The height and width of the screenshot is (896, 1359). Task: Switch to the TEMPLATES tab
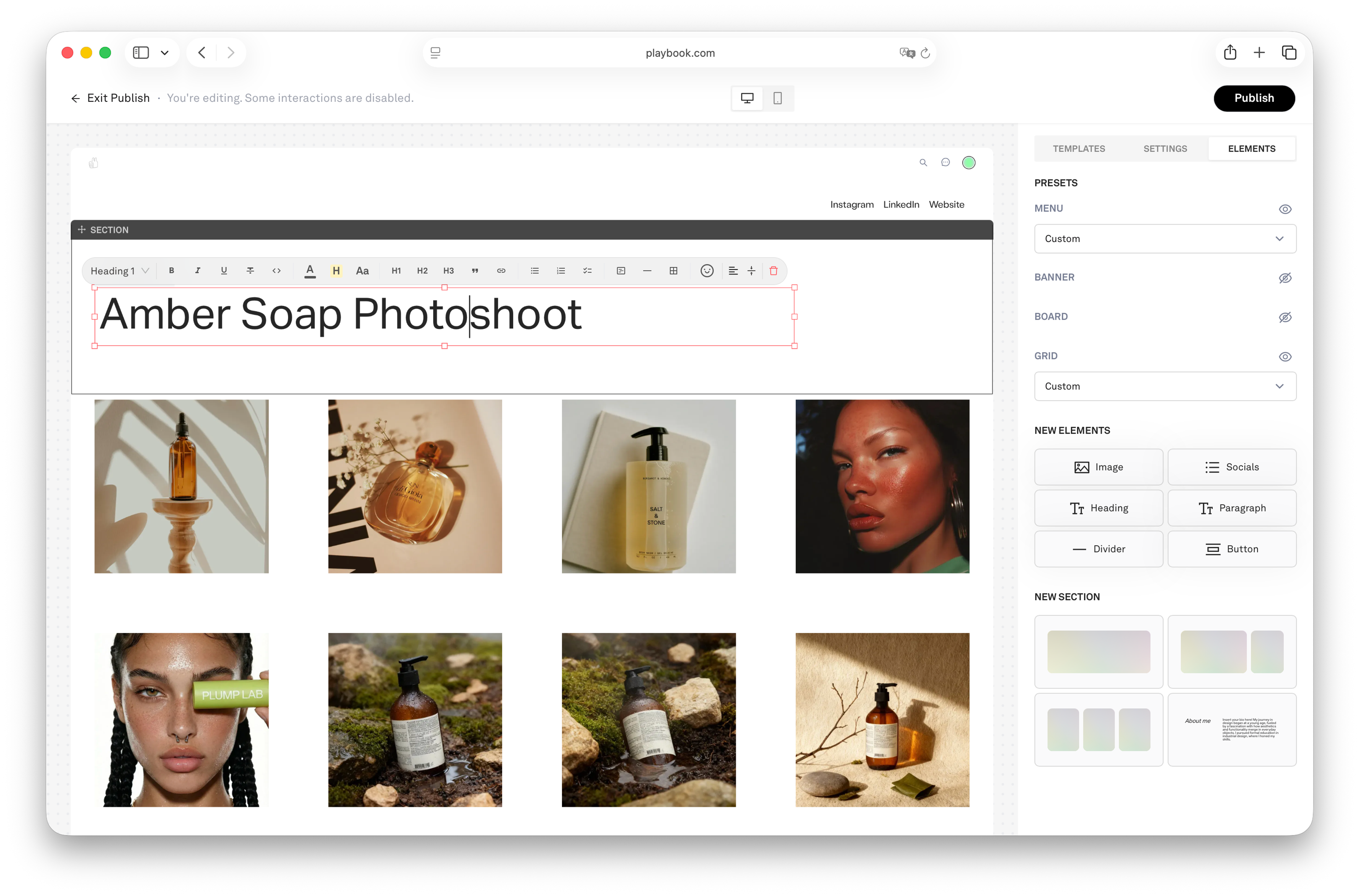(x=1078, y=149)
